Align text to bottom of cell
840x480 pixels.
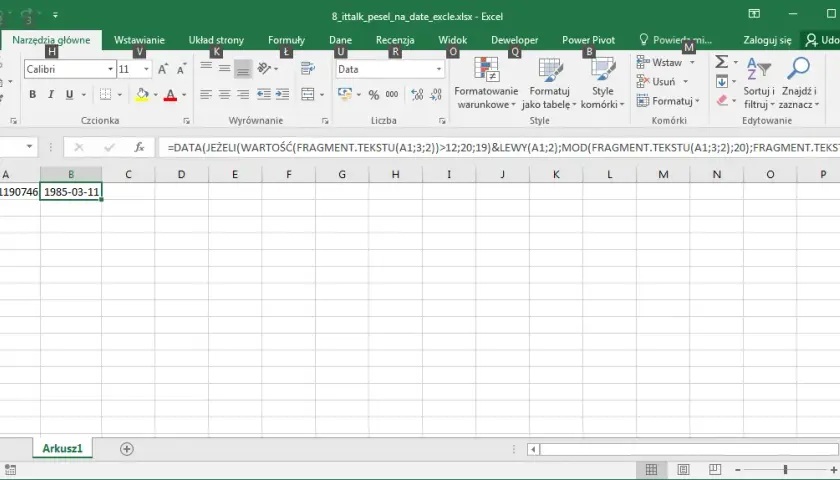[x=243, y=69]
